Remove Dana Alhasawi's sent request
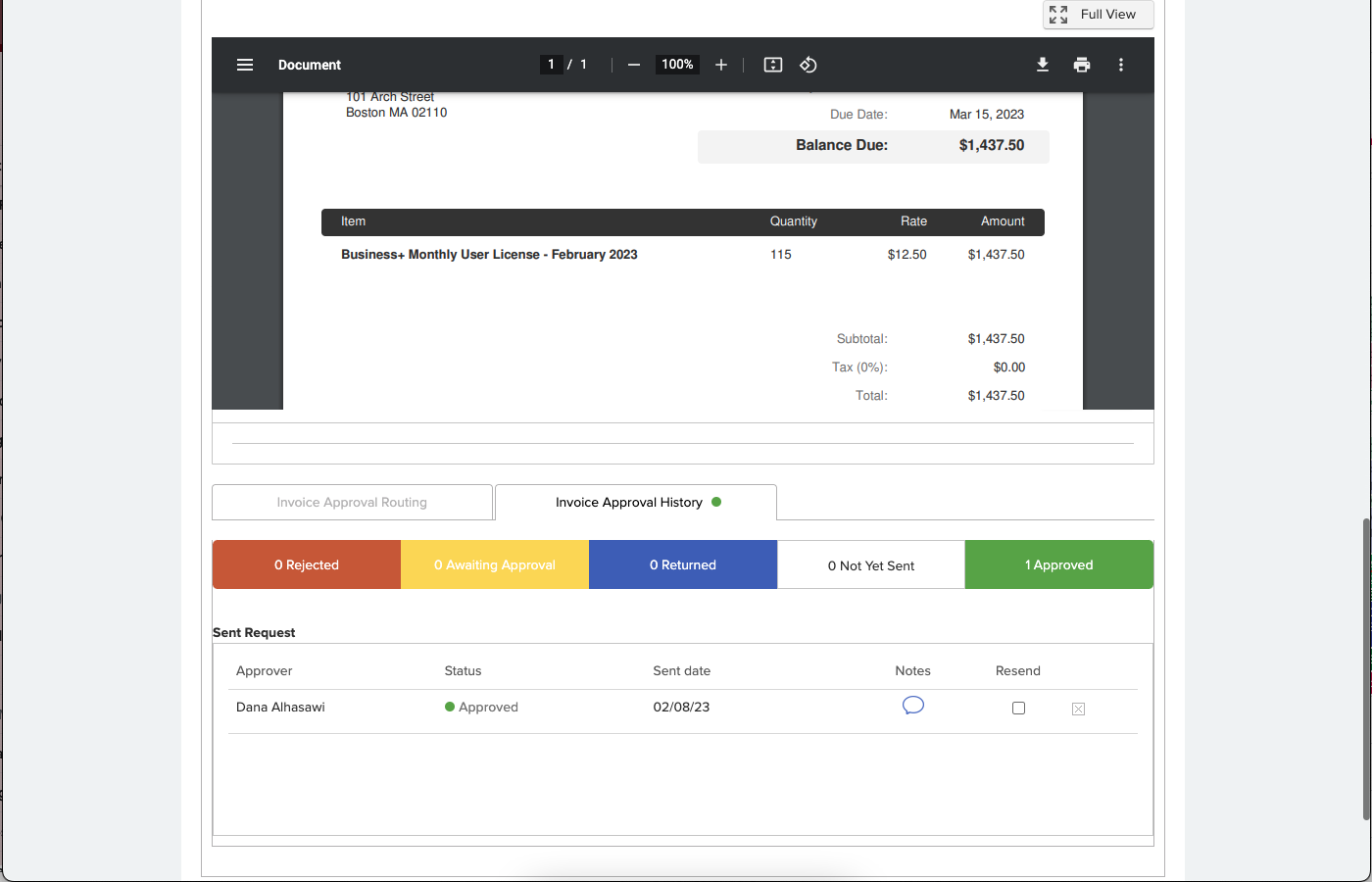1372x882 pixels. tap(1078, 709)
